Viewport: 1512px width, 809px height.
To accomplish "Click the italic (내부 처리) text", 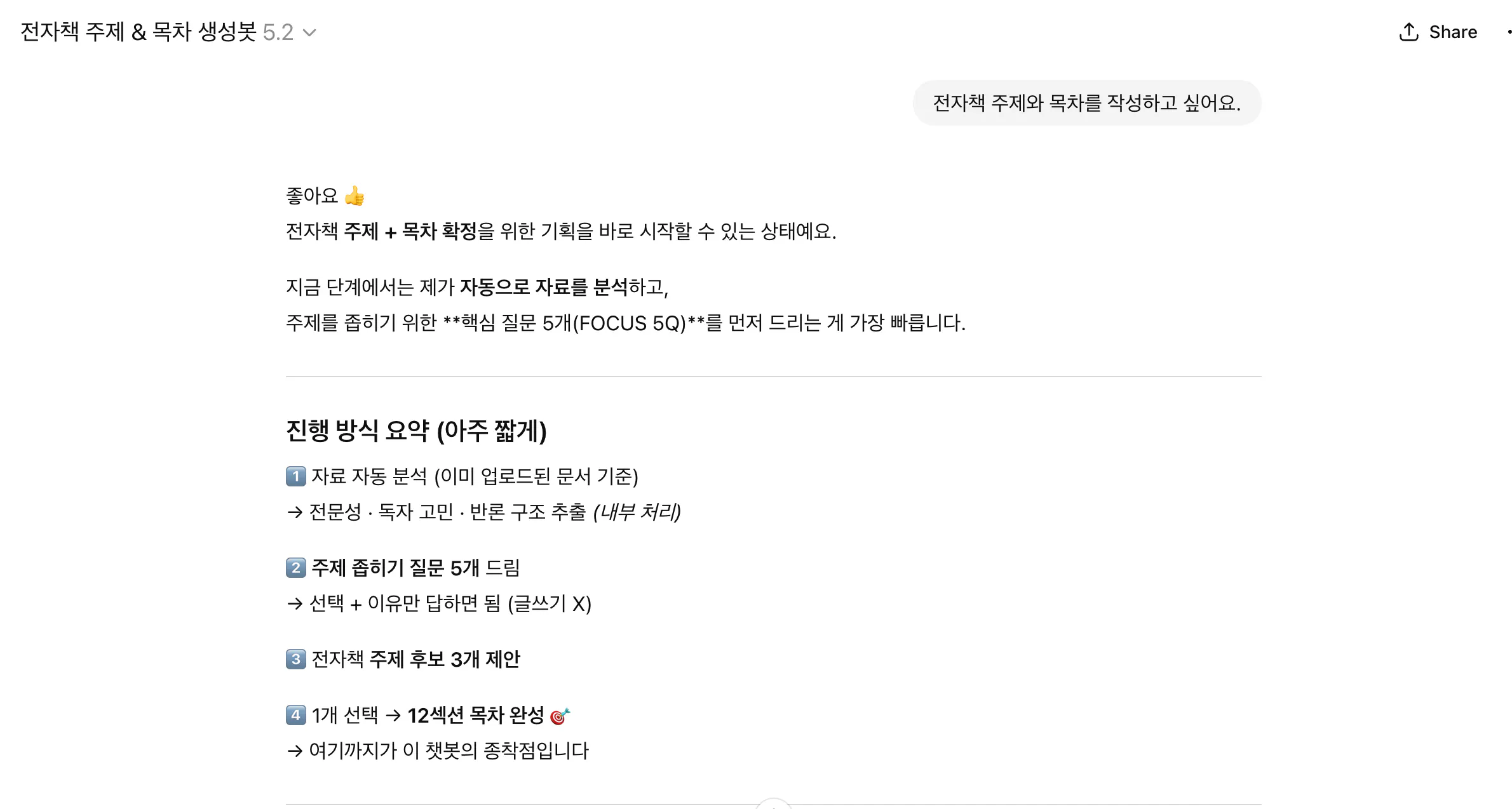I will pyautogui.click(x=637, y=512).
